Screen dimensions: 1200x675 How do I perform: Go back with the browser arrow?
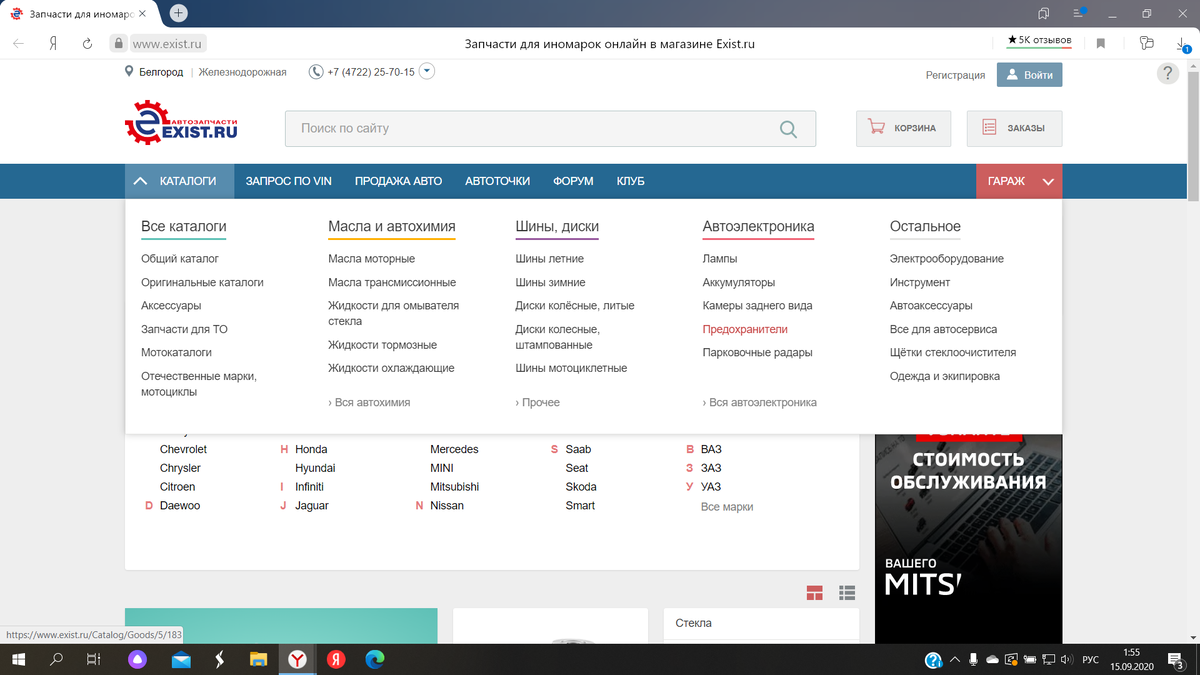click(19, 43)
